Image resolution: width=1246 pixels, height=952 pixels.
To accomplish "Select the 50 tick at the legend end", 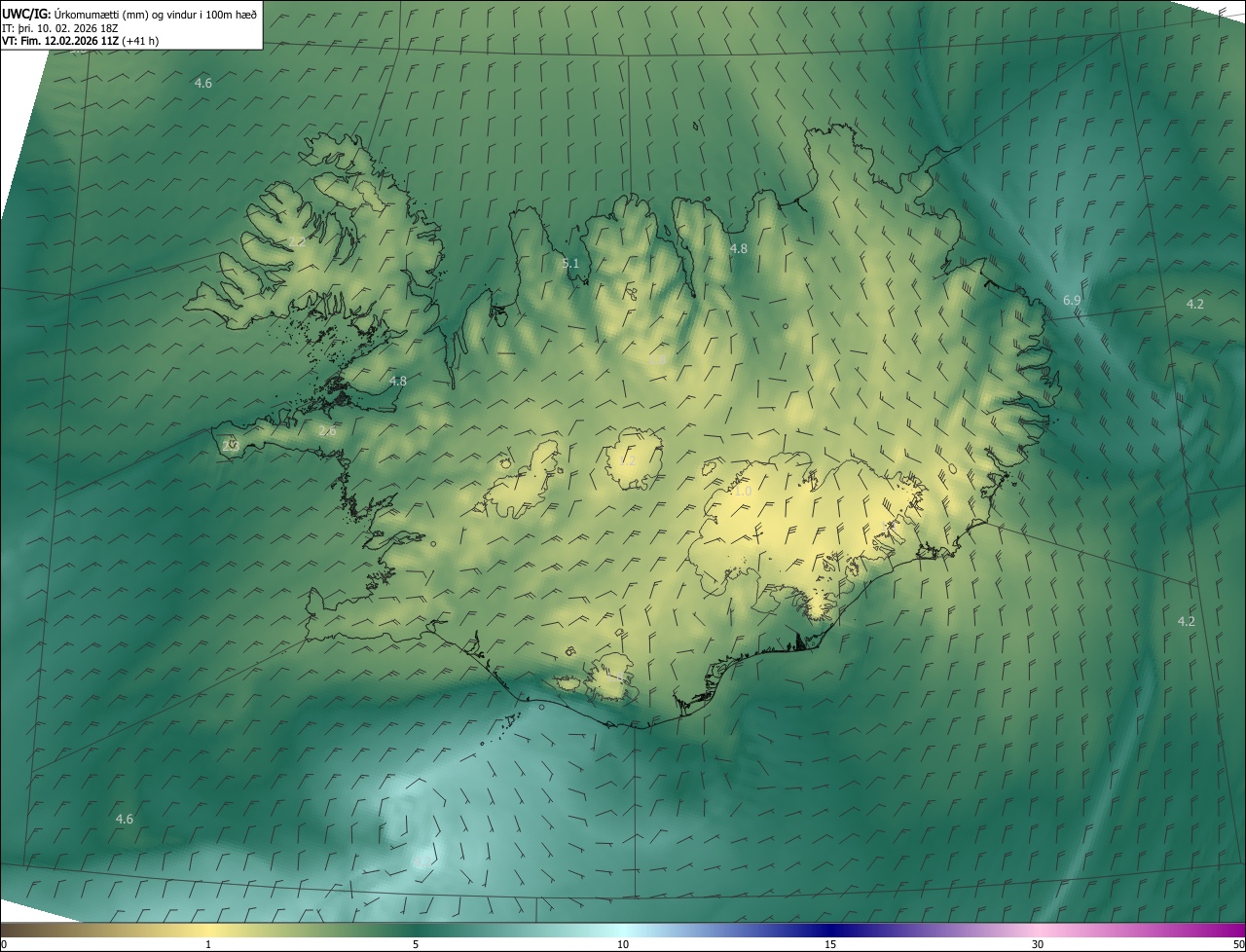I will 1238,944.
